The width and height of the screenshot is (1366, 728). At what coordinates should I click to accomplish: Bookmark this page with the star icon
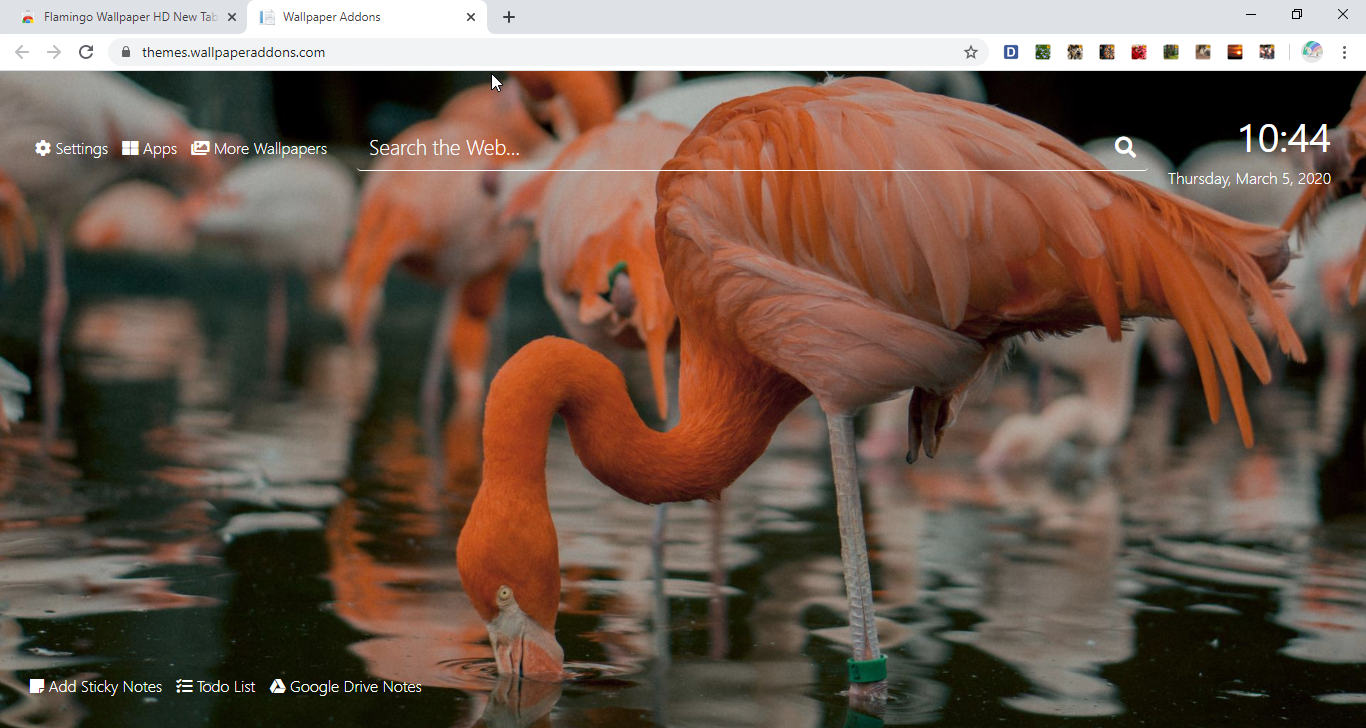[x=970, y=52]
